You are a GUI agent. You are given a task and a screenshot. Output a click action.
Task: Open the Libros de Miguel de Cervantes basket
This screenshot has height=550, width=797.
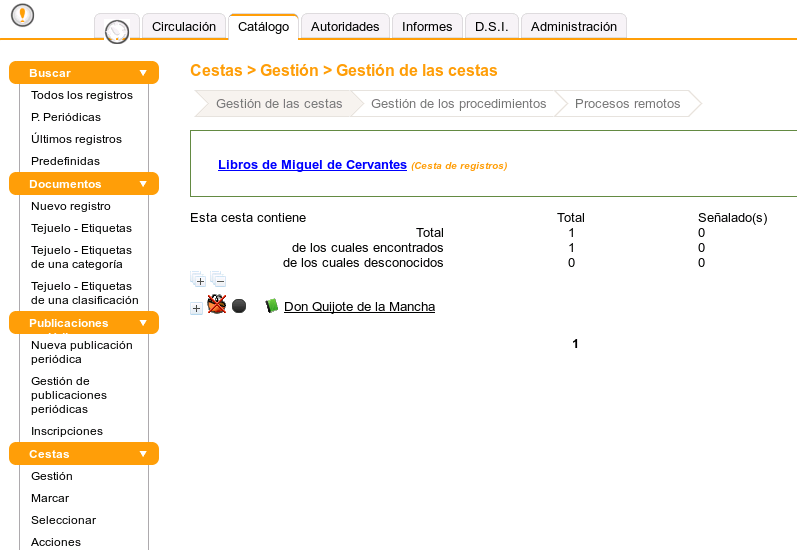point(312,164)
